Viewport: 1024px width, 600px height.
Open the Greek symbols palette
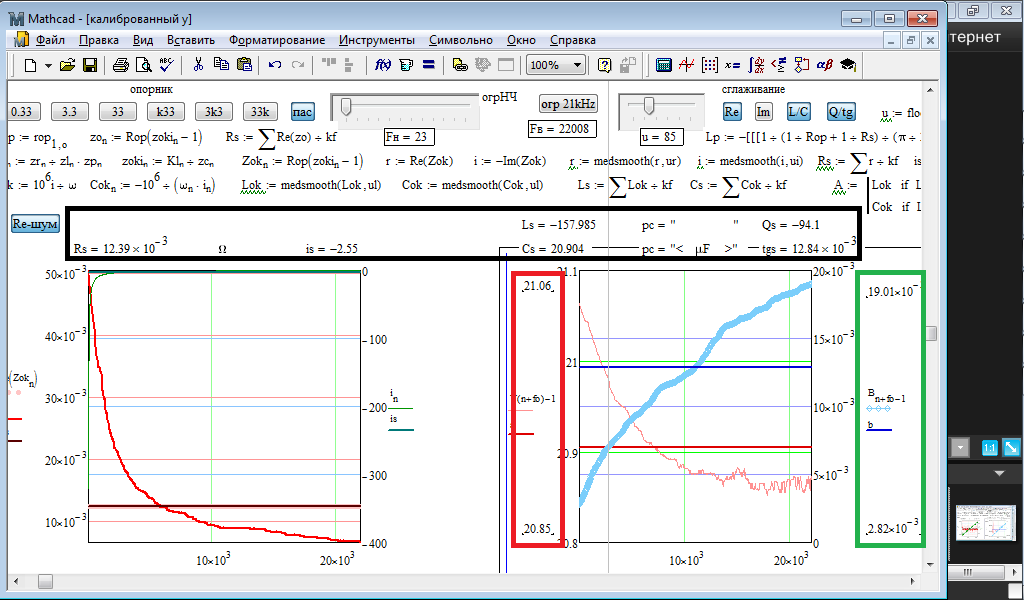[825, 65]
